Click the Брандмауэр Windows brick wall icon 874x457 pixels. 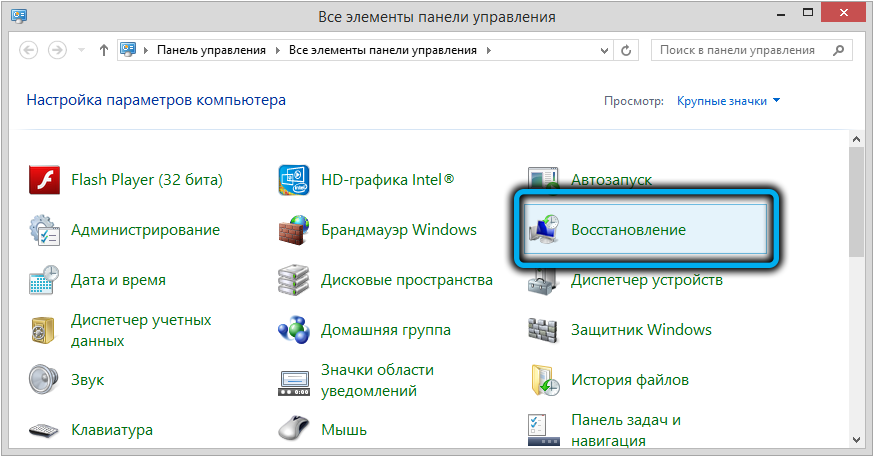coord(294,230)
